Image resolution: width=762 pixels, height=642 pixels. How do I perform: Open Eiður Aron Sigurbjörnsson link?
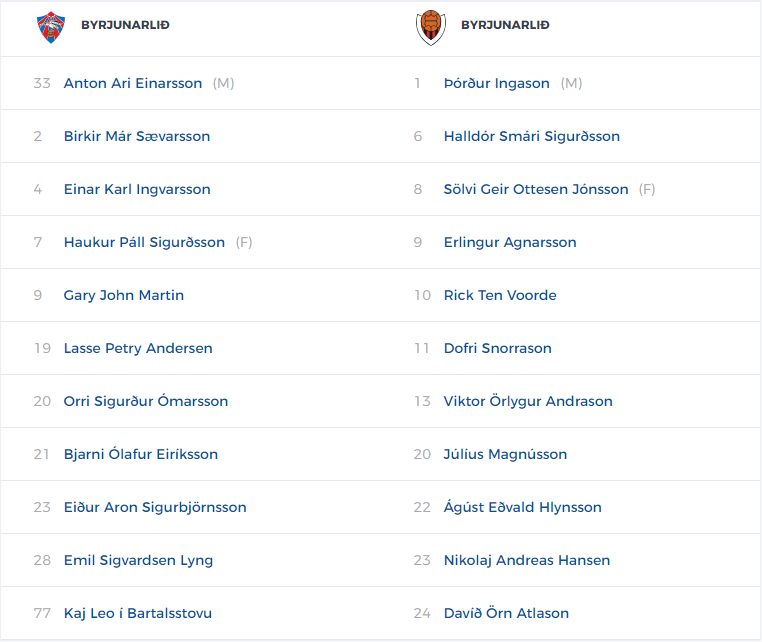click(x=155, y=507)
